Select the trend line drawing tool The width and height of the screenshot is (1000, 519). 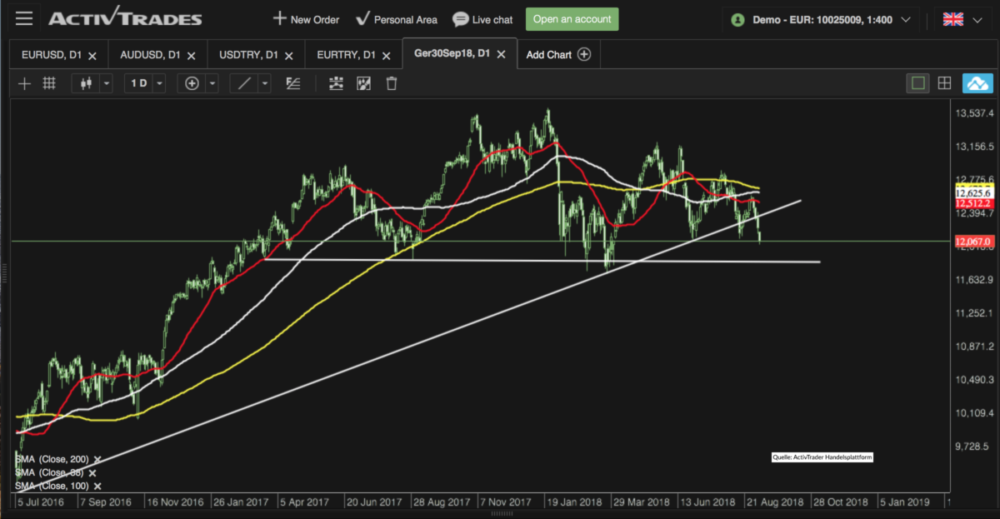pyautogui.click(x=244, y=84)
